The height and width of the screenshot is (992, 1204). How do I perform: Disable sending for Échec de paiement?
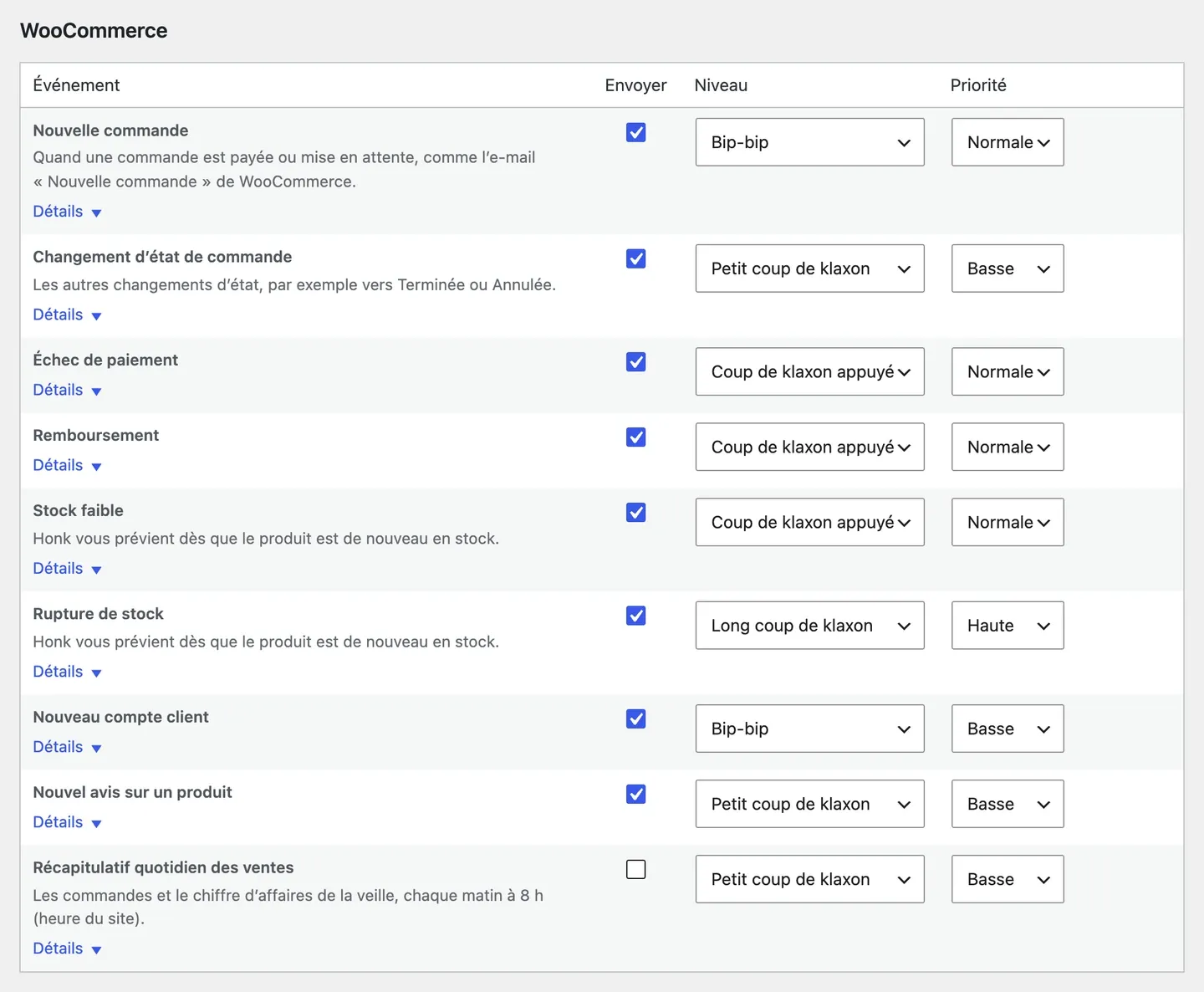coord(635,361)
